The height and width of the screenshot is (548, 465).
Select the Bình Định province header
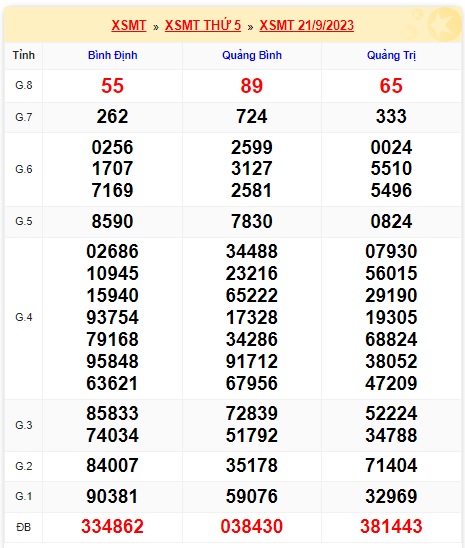112,55
